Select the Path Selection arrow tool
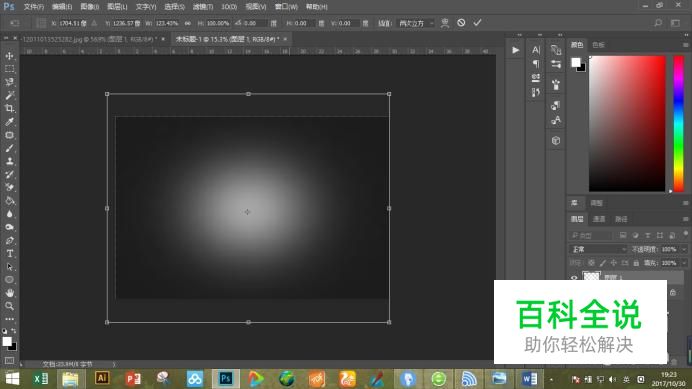The image size is (692, 389). (x=9, y=267)
